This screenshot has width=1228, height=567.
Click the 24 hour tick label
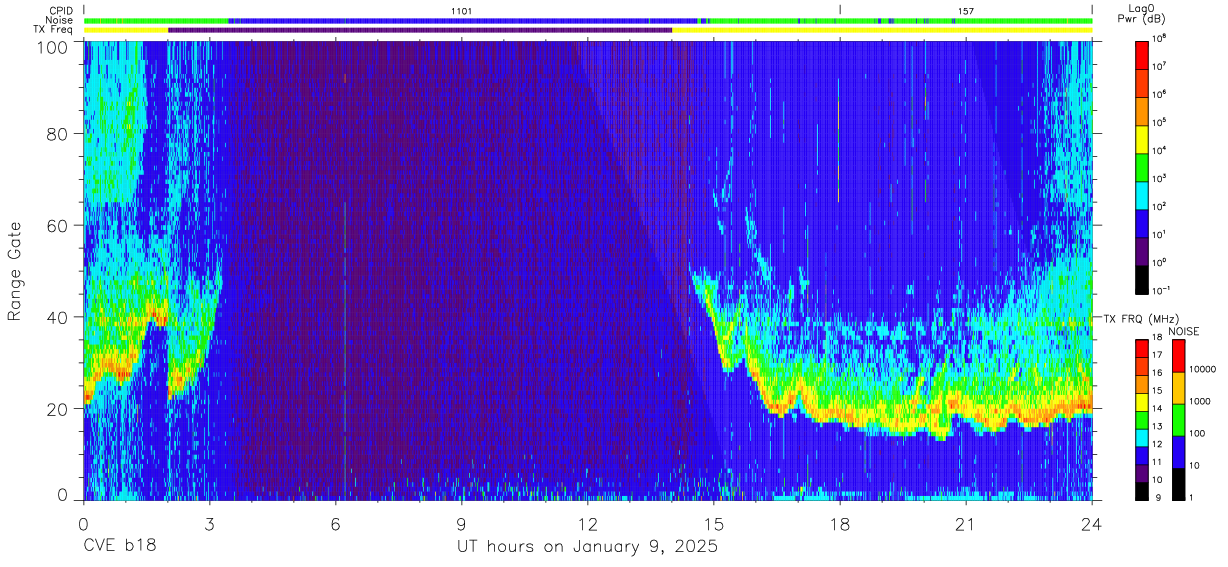[x=1092, y=523]
